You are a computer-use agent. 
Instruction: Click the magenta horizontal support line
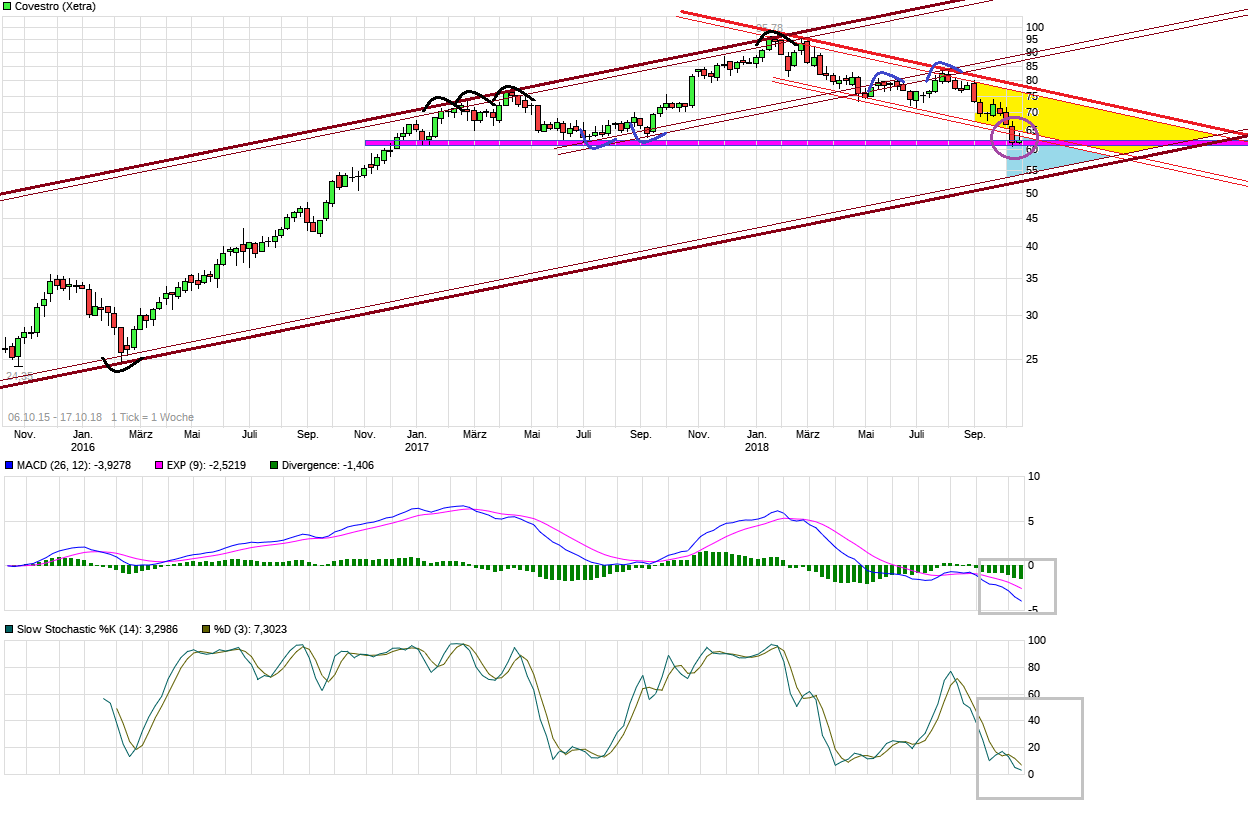point(806,143)
